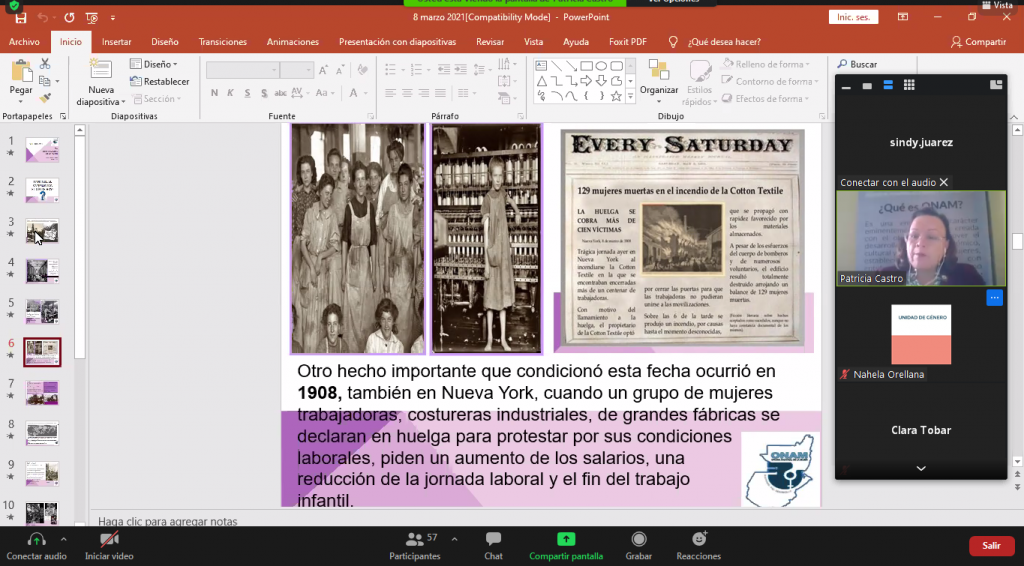Decrease font size with the smaller A icon
Screen dimensions: 1024x566
point(340,70)
